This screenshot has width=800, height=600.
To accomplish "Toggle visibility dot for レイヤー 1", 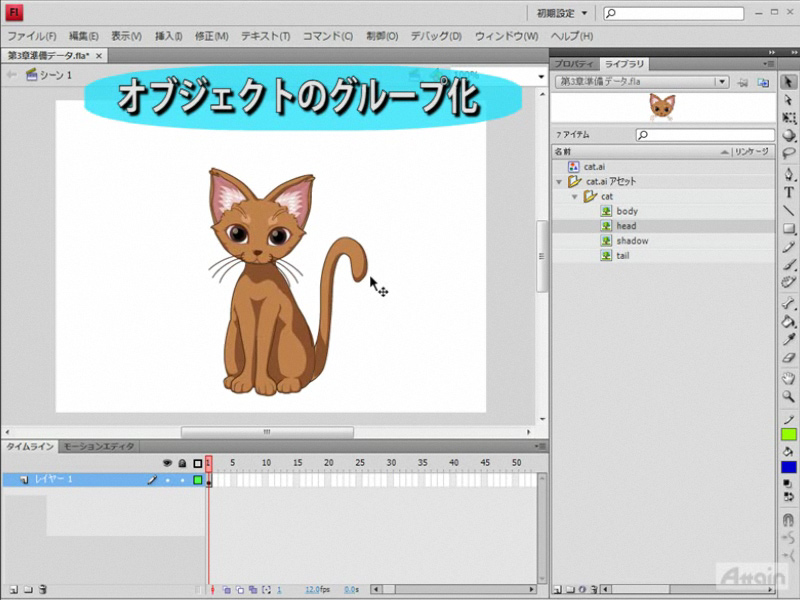I will [167, 480].
